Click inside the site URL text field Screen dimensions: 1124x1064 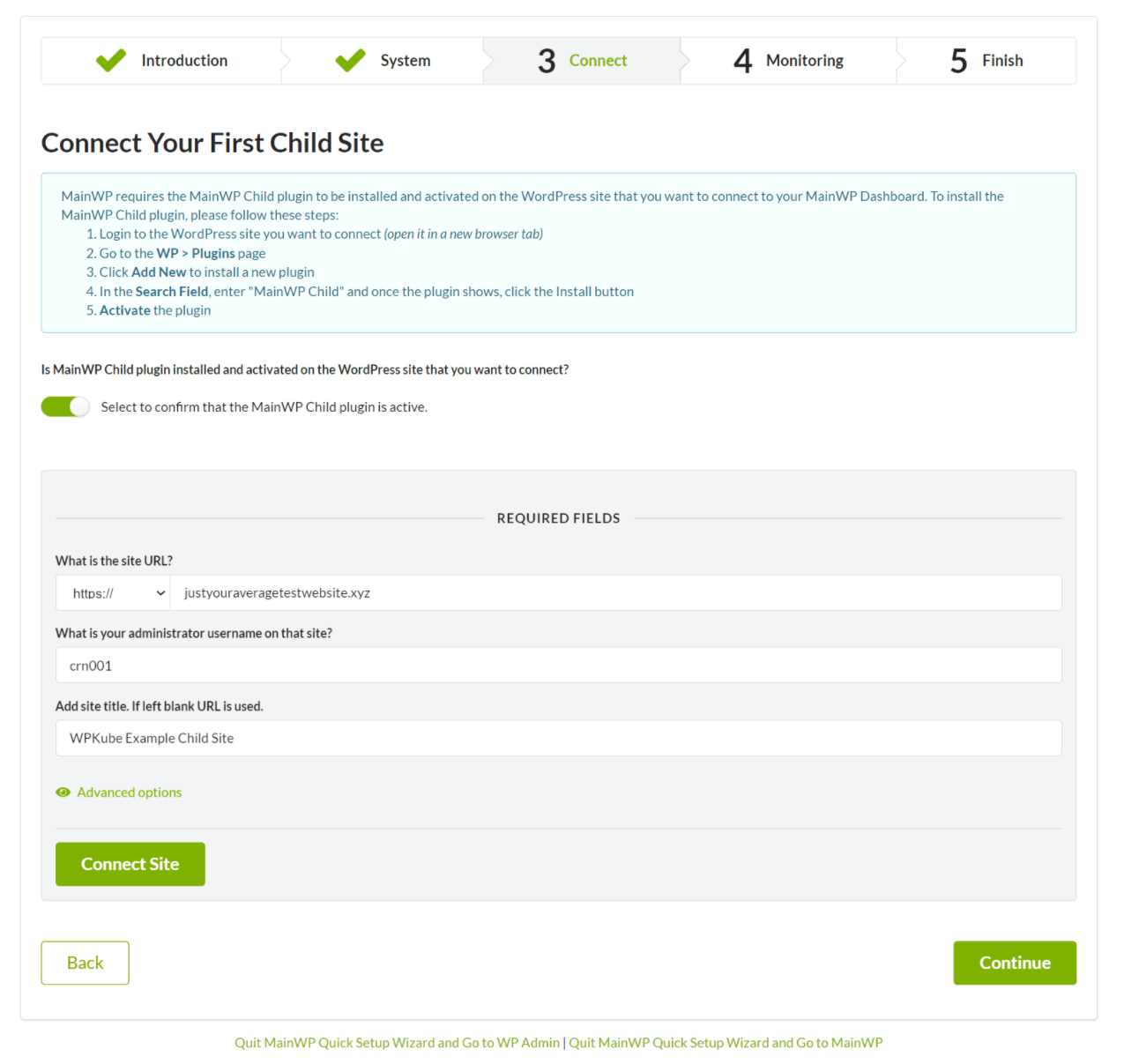pos(615,593)
